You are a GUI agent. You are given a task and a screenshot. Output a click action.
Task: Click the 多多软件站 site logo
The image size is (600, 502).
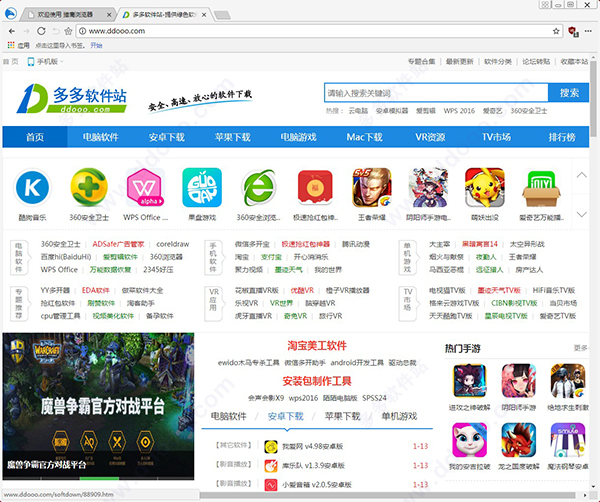click(72, 98)
